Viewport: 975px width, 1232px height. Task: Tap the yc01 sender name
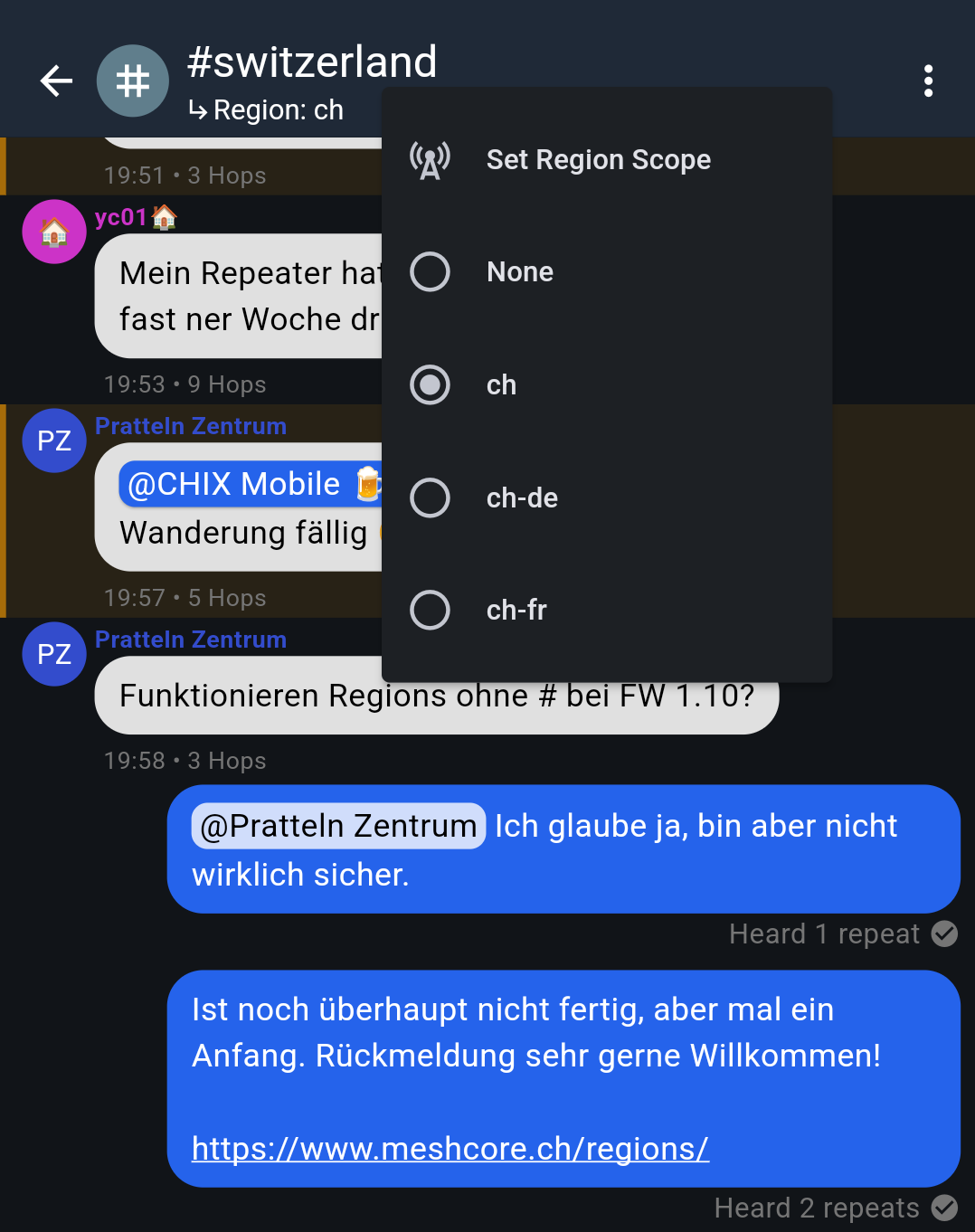(121, 217)
